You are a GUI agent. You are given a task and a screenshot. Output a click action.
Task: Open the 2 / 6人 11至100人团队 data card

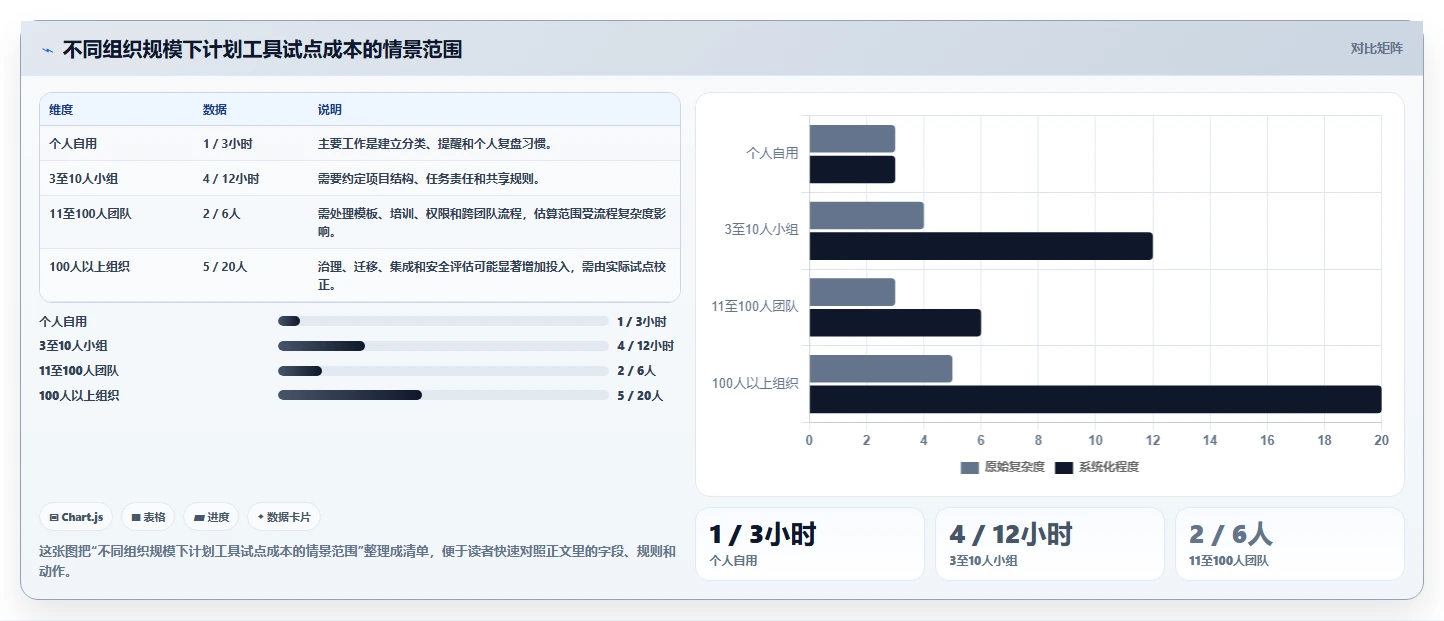[x=1290, y=544]
